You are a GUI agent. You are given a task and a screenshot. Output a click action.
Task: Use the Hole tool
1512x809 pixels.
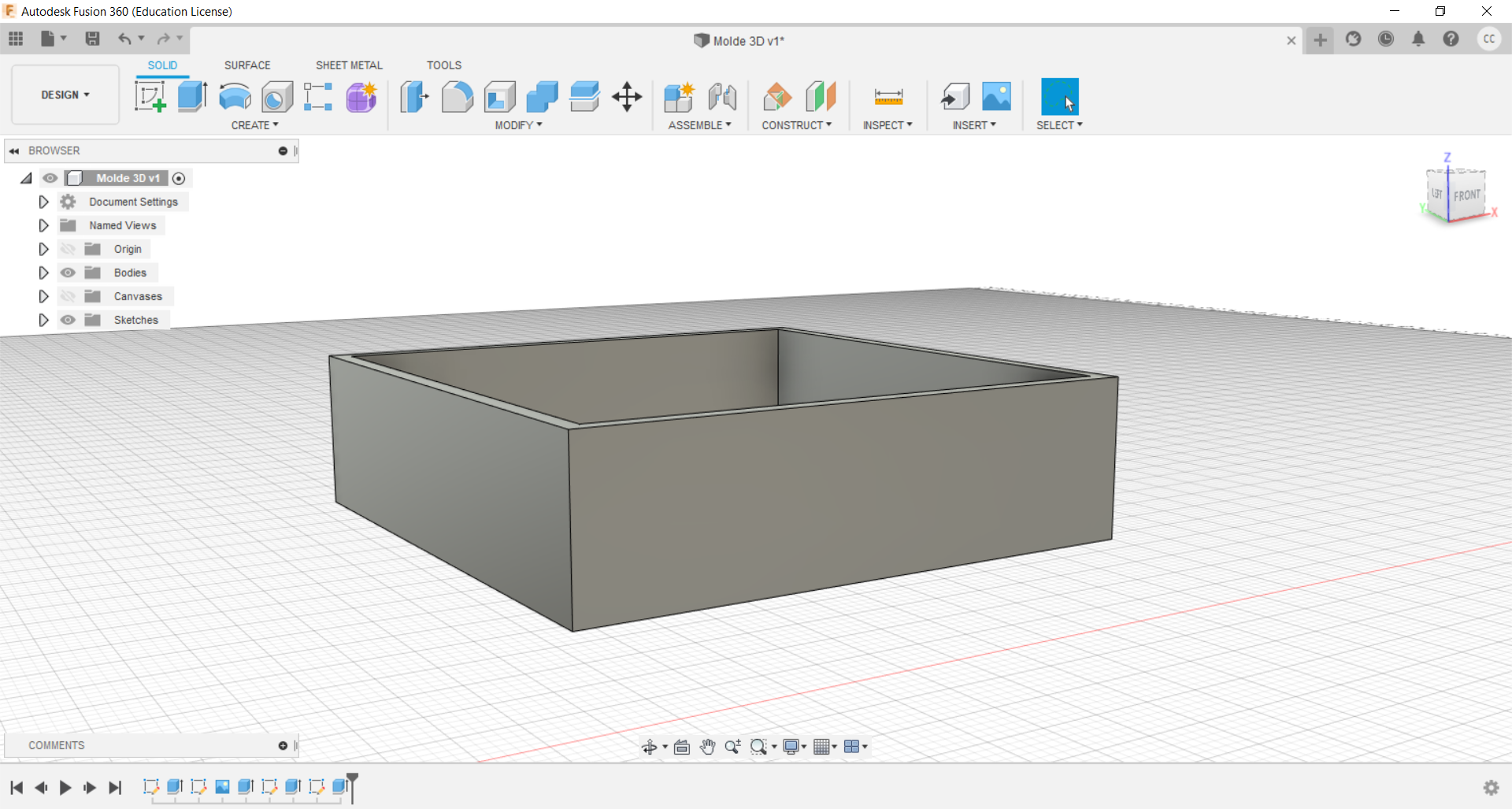pyautogui.click(x=276, y=96)
